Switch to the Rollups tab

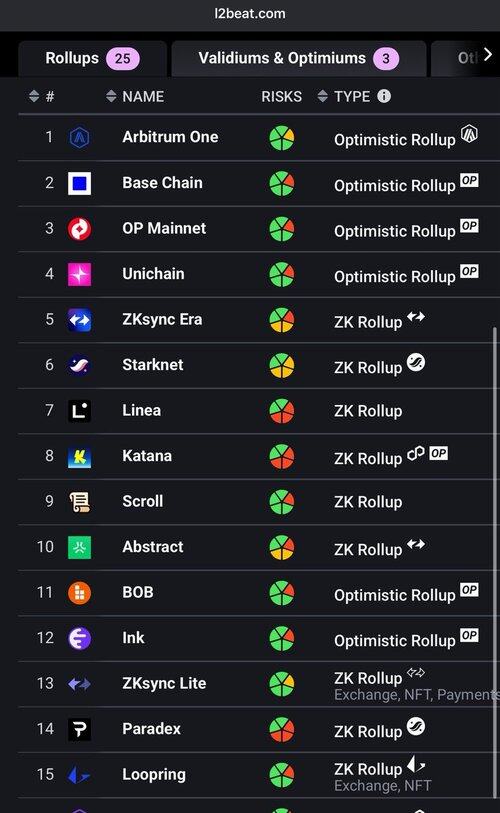[x=92, y=59]
